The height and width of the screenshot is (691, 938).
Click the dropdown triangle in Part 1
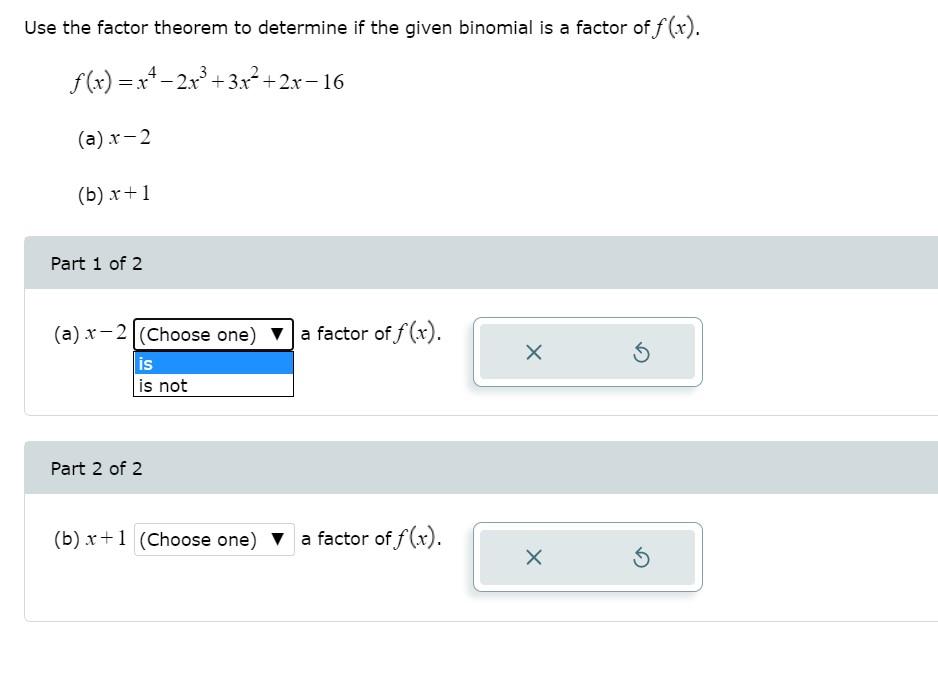tap(277, 334)
